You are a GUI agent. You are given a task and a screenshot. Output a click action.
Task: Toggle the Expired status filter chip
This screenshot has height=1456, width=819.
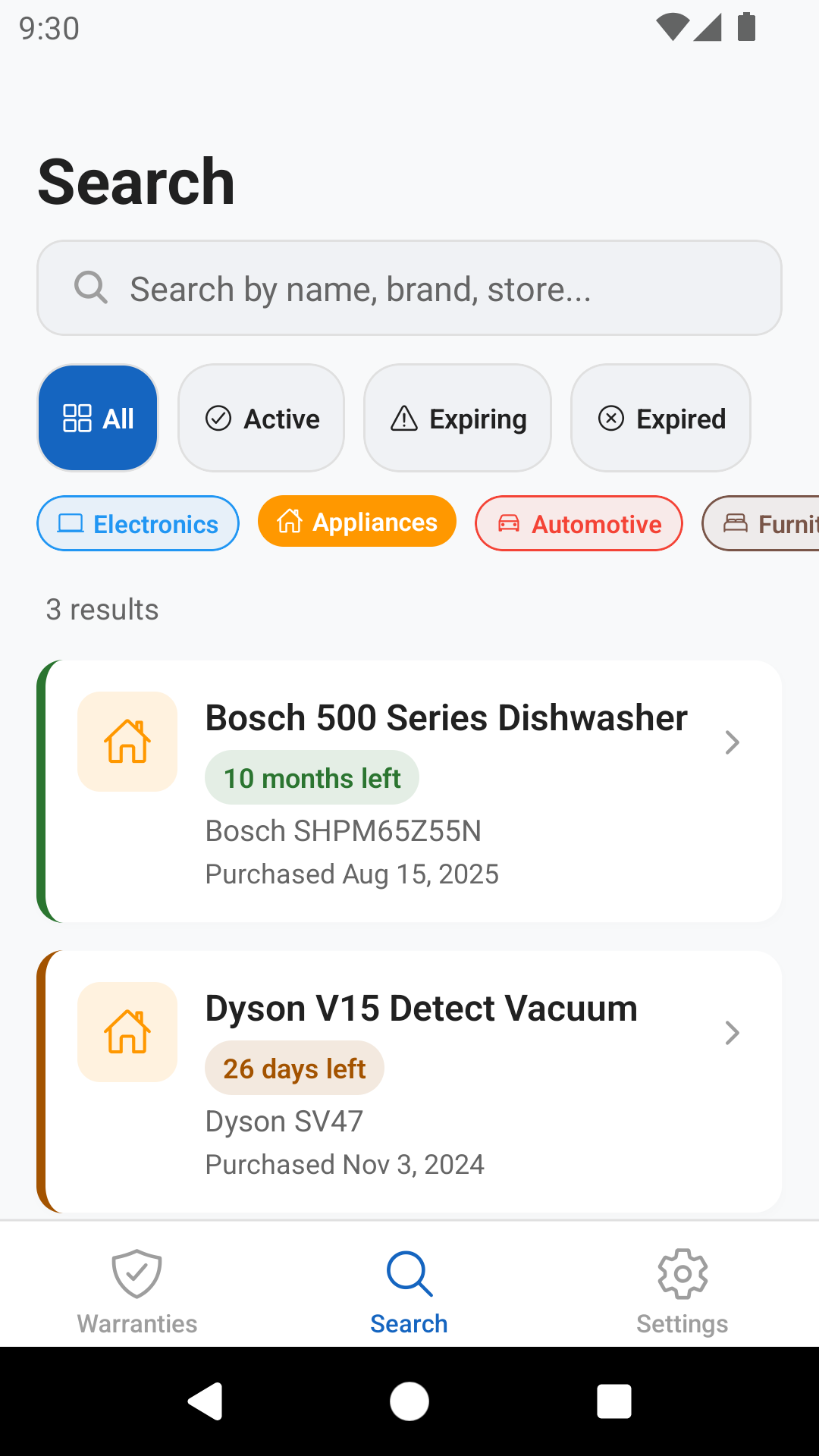pos(661,418)
